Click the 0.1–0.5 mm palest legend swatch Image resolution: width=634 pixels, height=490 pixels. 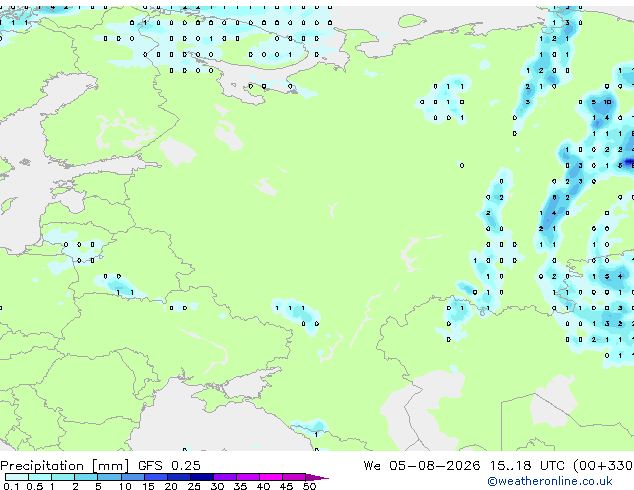point(17,477)
